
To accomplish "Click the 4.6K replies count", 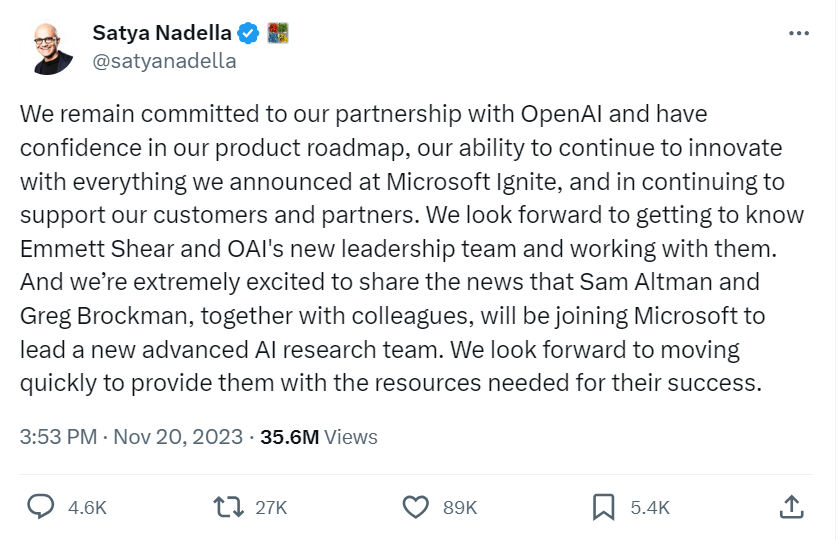I will click(87, 508).
